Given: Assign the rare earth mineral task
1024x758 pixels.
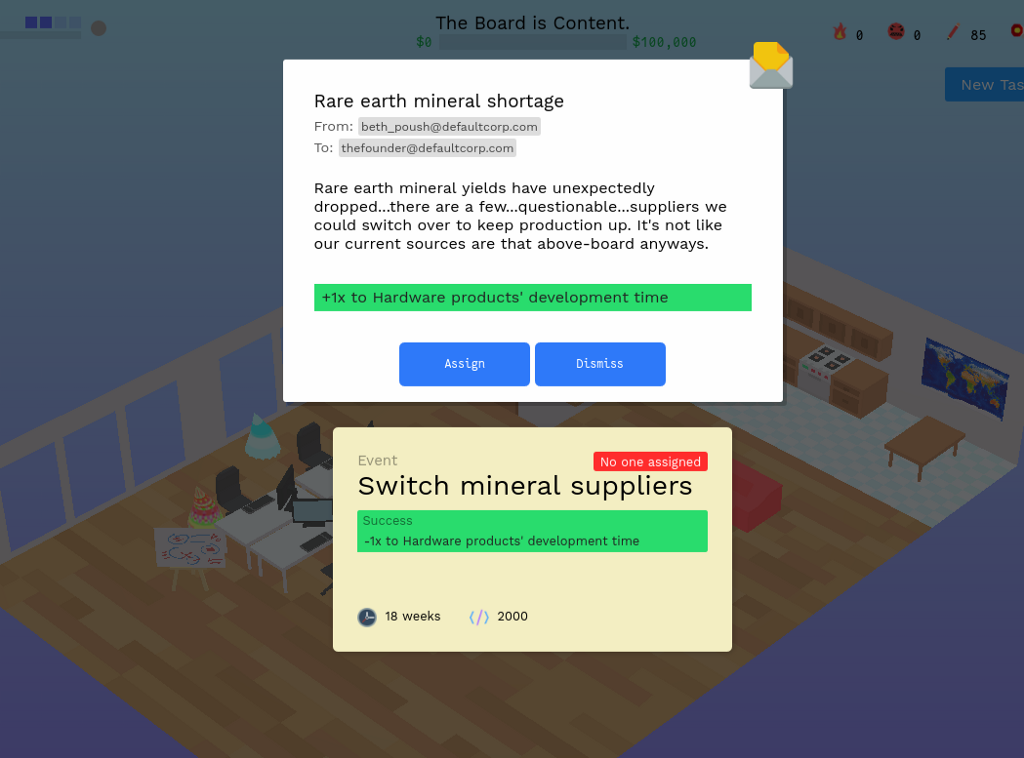Looking at the screenshot, I should (464, 364).
